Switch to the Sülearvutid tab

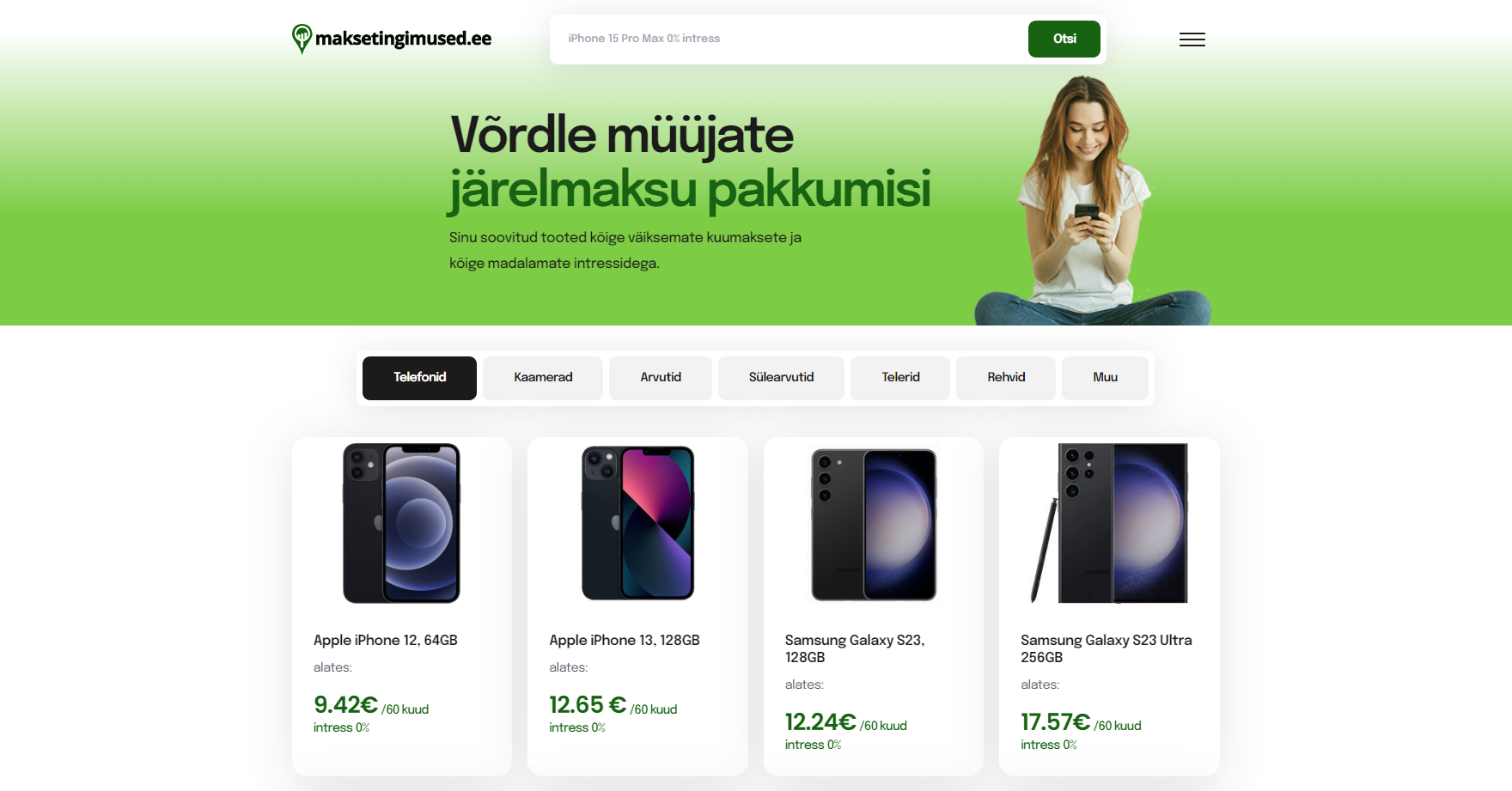click(781, 378)
